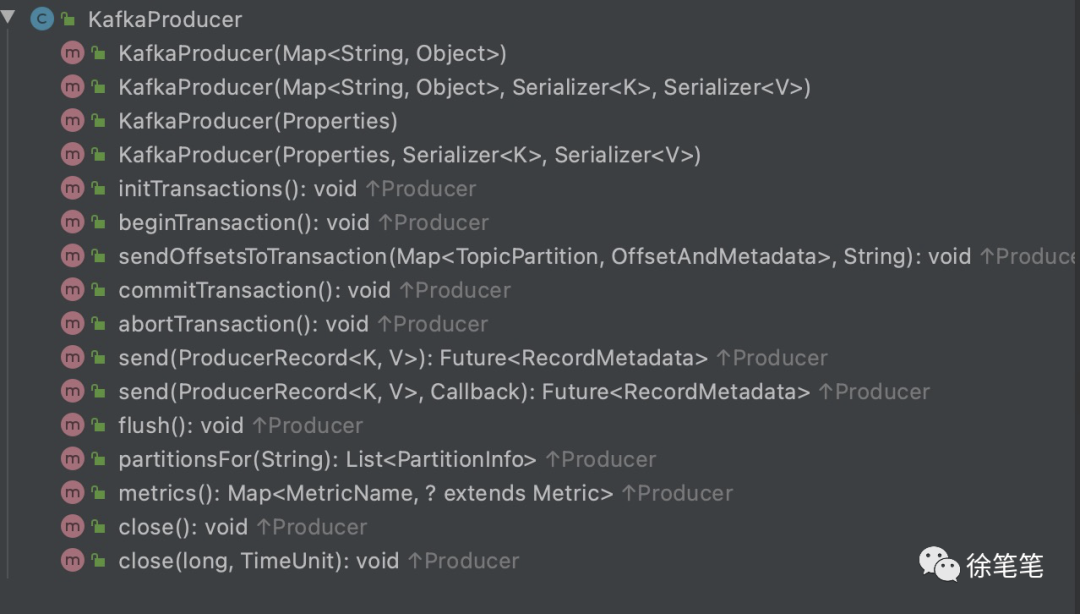Click the WeChat logo icon in the watermark

tap(939, 564)
